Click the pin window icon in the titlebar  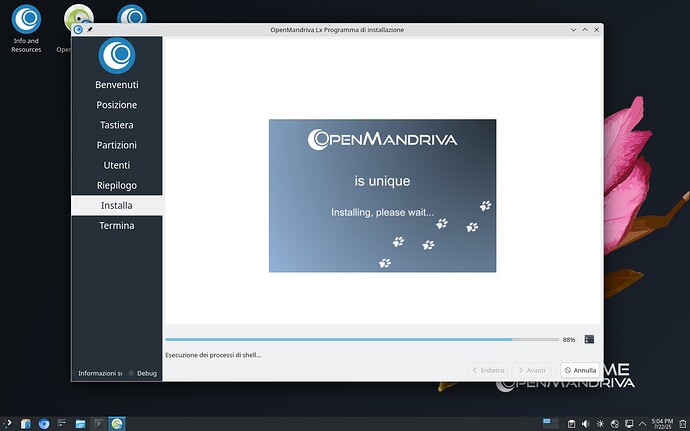[90, 29]
